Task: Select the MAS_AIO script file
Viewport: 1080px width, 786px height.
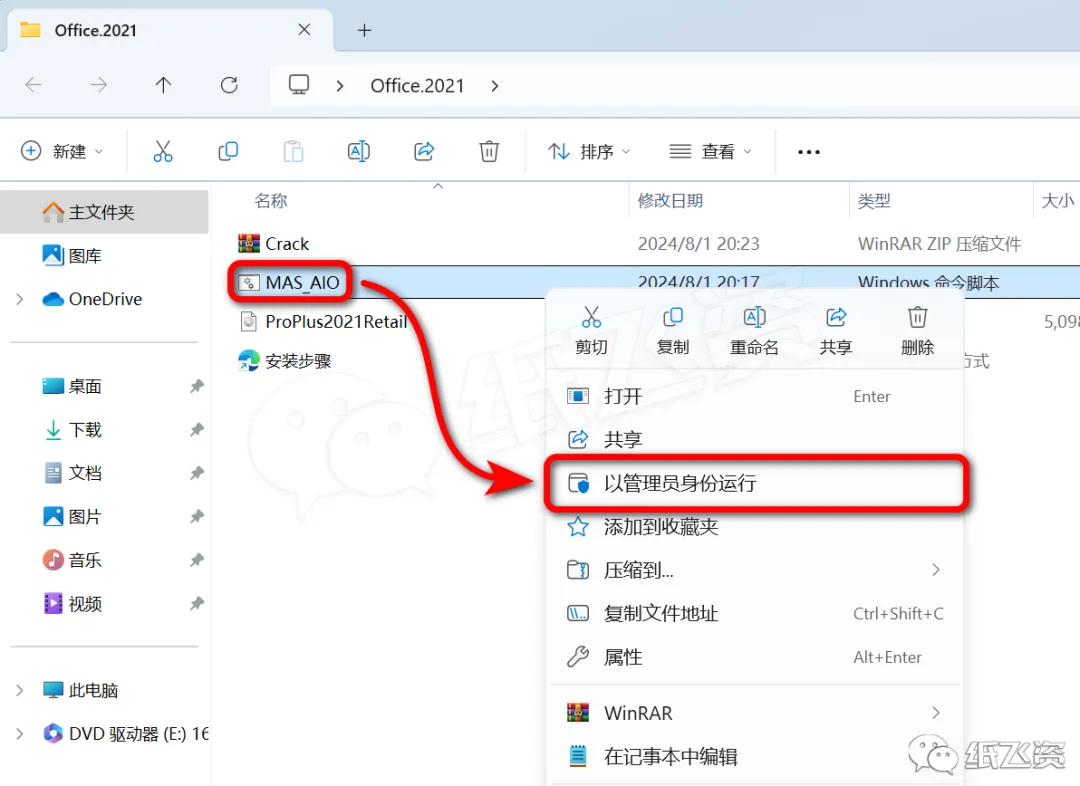Action: [x=289, y=282]
